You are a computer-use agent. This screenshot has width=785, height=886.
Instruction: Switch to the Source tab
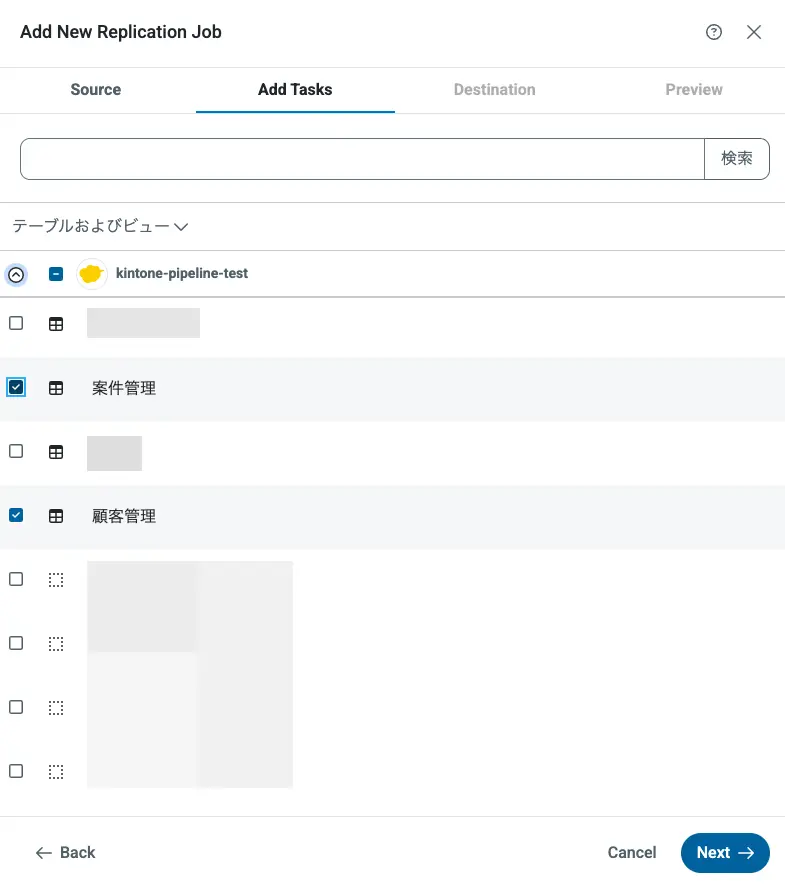96,90
